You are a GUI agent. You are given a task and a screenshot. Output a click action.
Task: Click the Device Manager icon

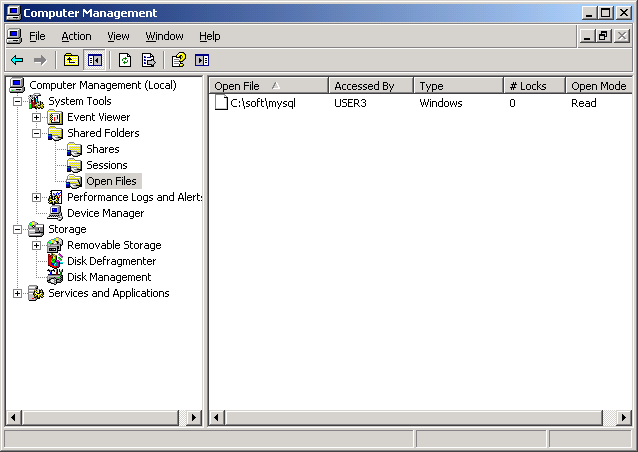click(55, 213)
